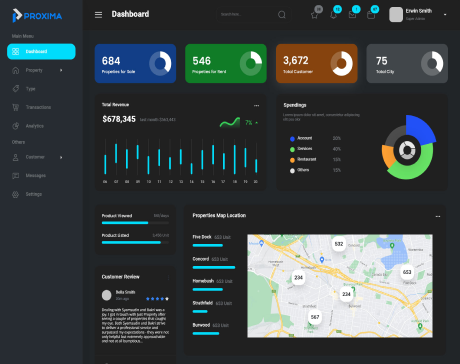Select Dashboard in the sidebar
460x364 pixels.
(41, 52)
